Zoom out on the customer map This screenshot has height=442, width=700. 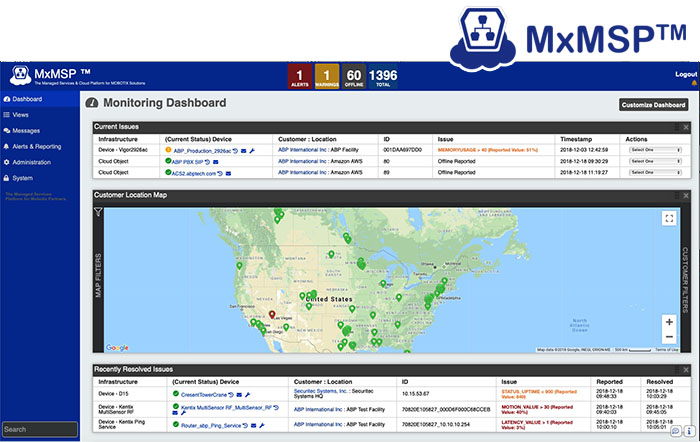coord(669,337)
